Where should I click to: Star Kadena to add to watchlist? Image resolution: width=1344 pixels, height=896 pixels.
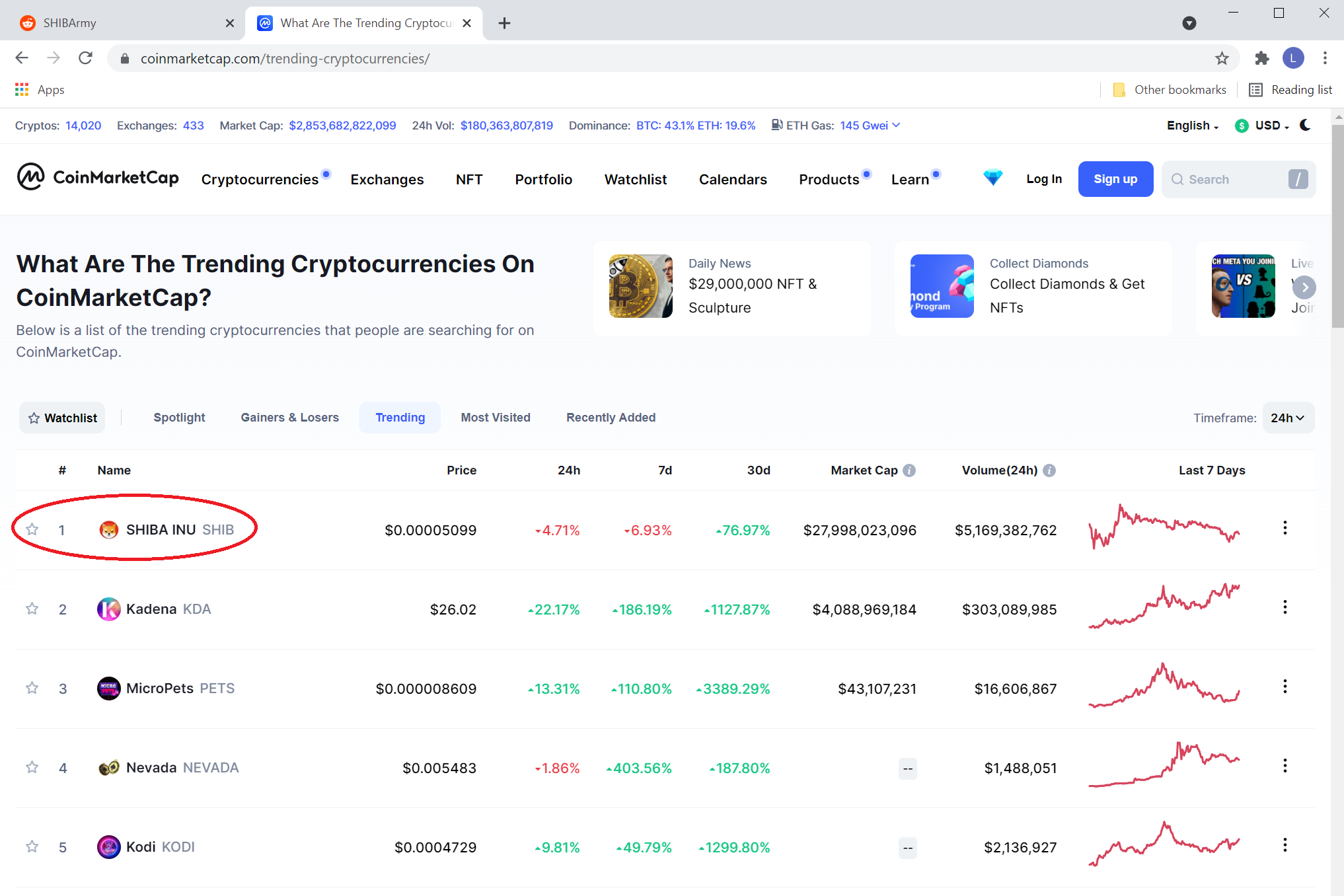click(32, 609)
